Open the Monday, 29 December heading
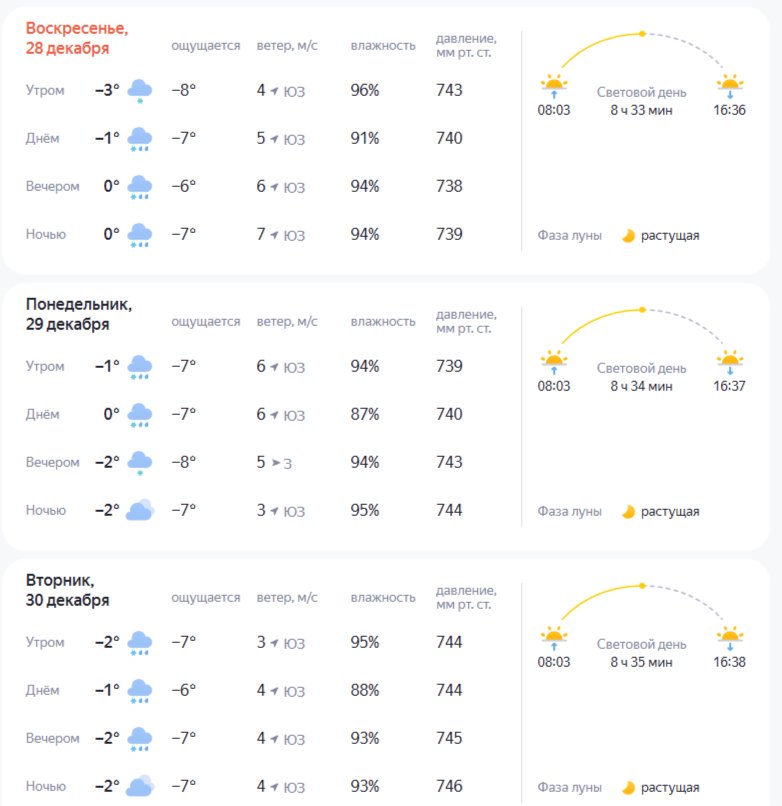Viewport: 782px width, 806px height. (x=79, y=314)
